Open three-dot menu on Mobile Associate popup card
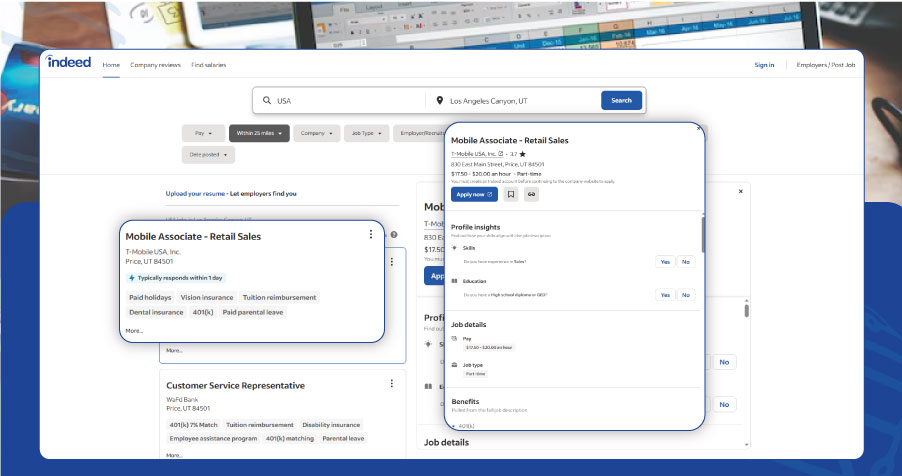Image resolution: width=902 pixels, height=476 pixels. pyautogui.click(x=371, y=234)
